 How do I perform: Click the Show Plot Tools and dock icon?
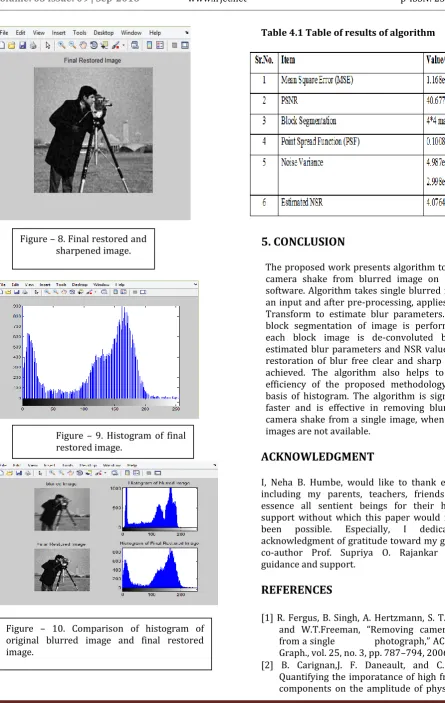pos(185,45)
